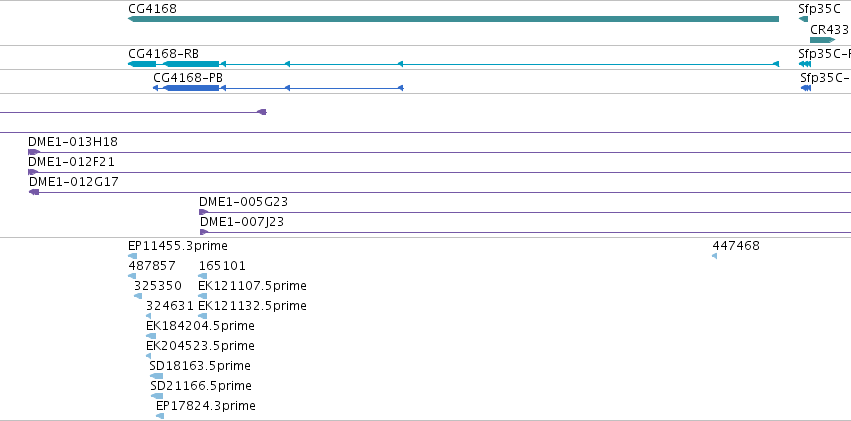This screenshot has width=851, height=421.
Task: Select the DME1-013H18 clone arrow start
Action: coord(34,152)
